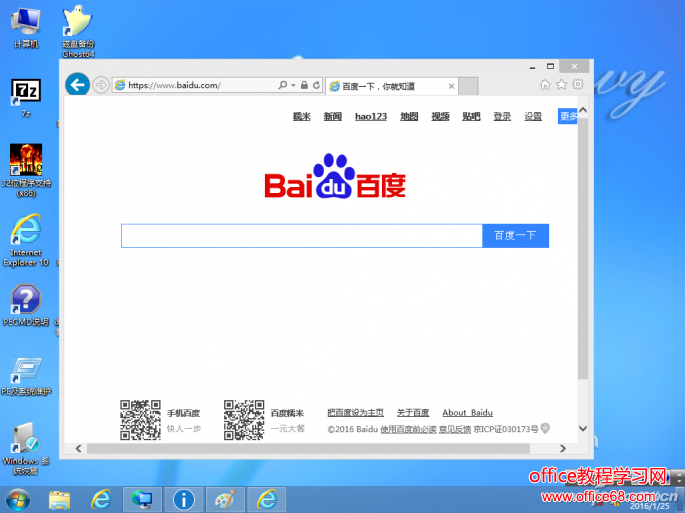Refresh the page with the reload icon
Image resolution: width=685 pixels, height=513 pixels.
[x=316, y=85]
